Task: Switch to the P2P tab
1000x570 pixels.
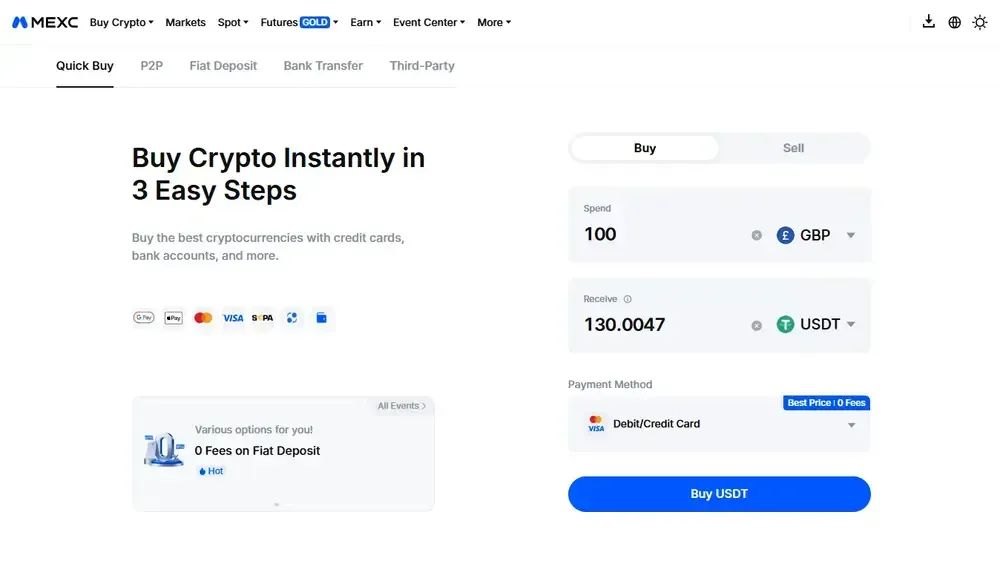Action: (152, 66)
